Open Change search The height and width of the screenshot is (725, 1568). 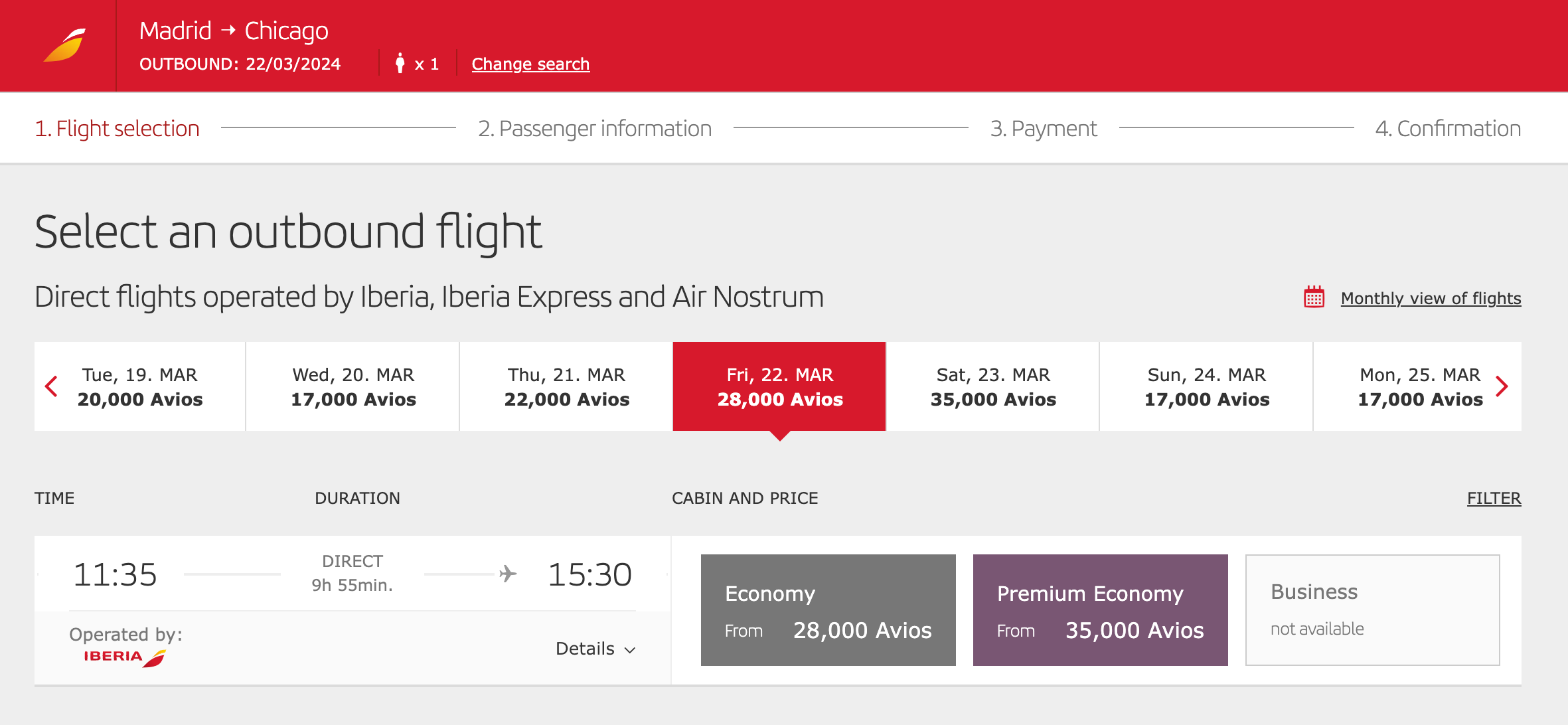pyautogui.click(x=530, y=63)
